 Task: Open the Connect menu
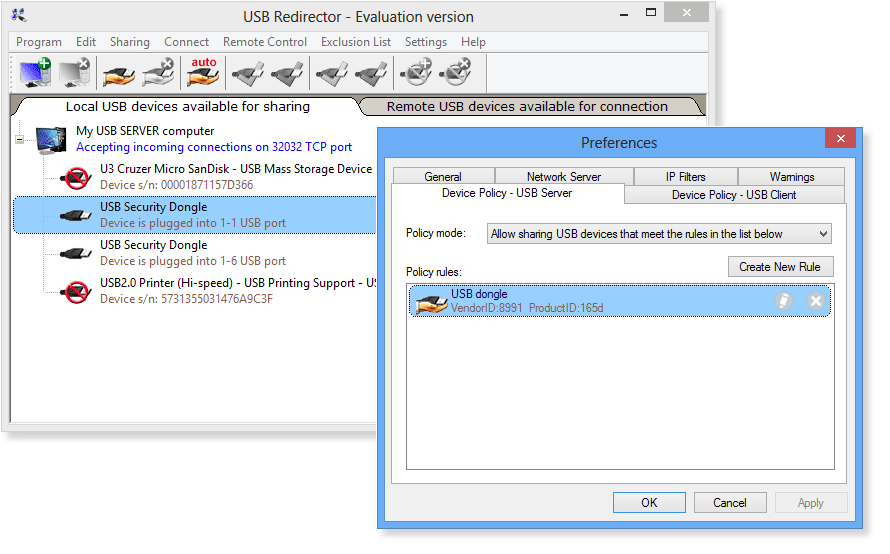point(186,42)
